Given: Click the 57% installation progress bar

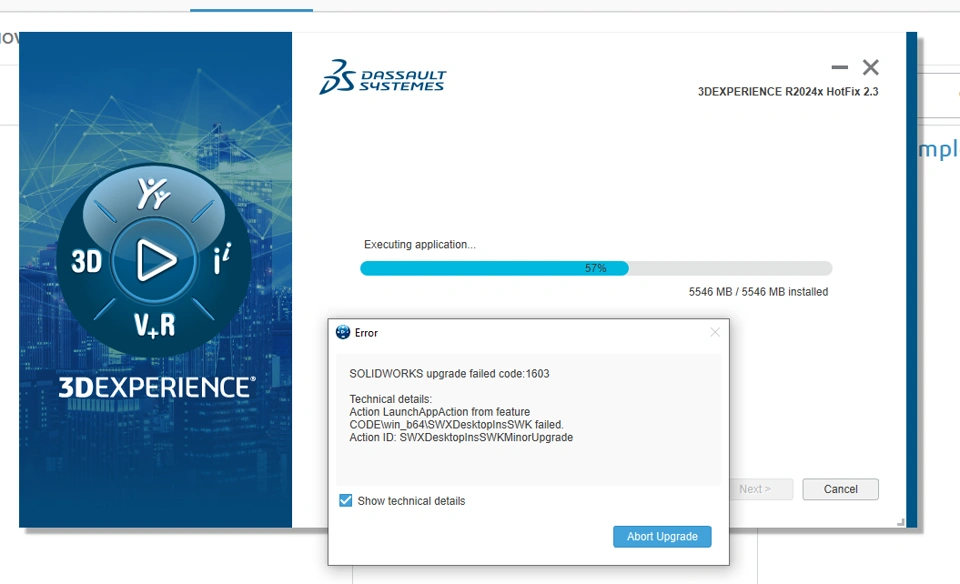Looking at the screenshot, I should coord(596,268).
